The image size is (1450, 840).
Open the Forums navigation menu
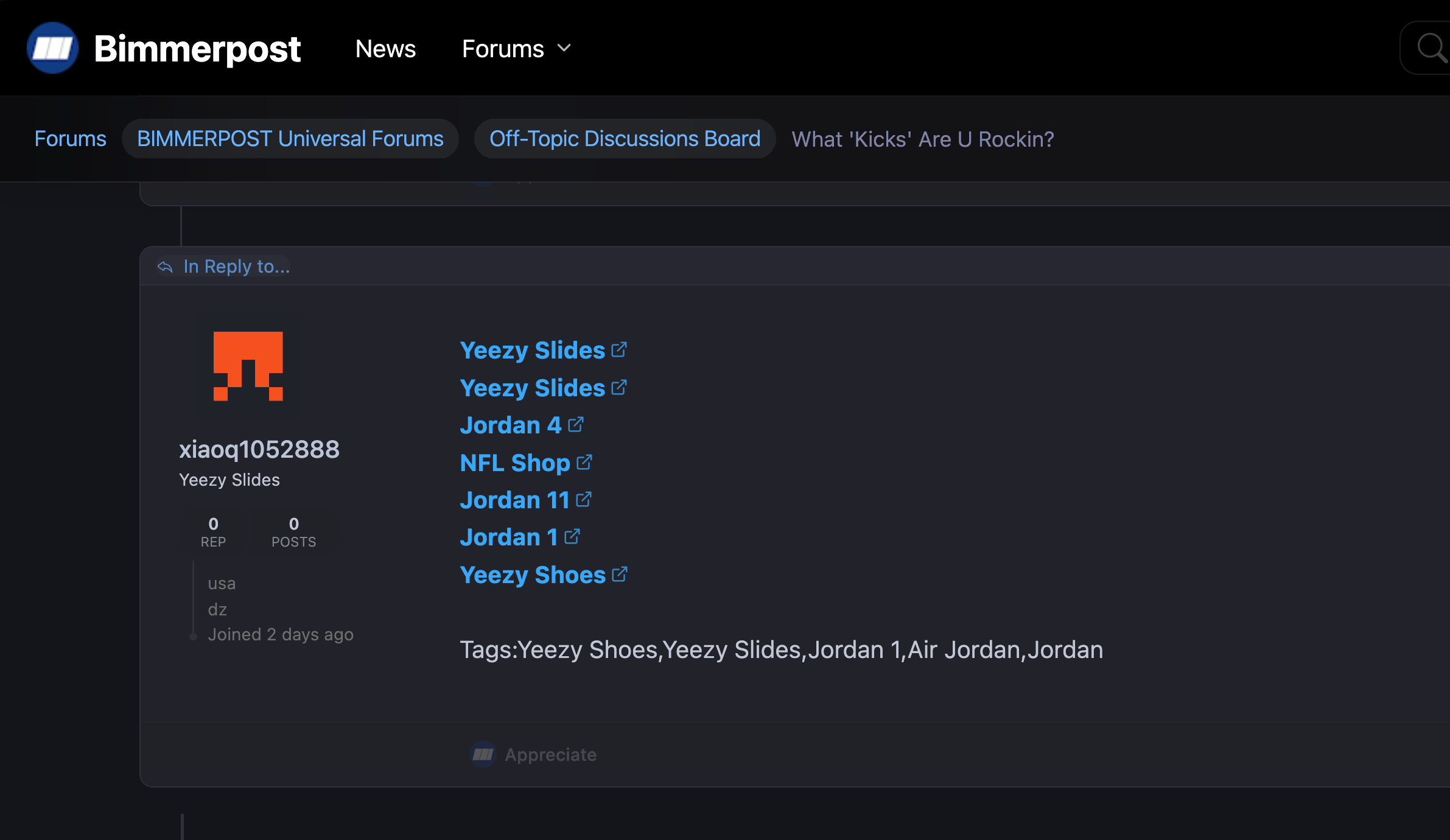[516, 49]
